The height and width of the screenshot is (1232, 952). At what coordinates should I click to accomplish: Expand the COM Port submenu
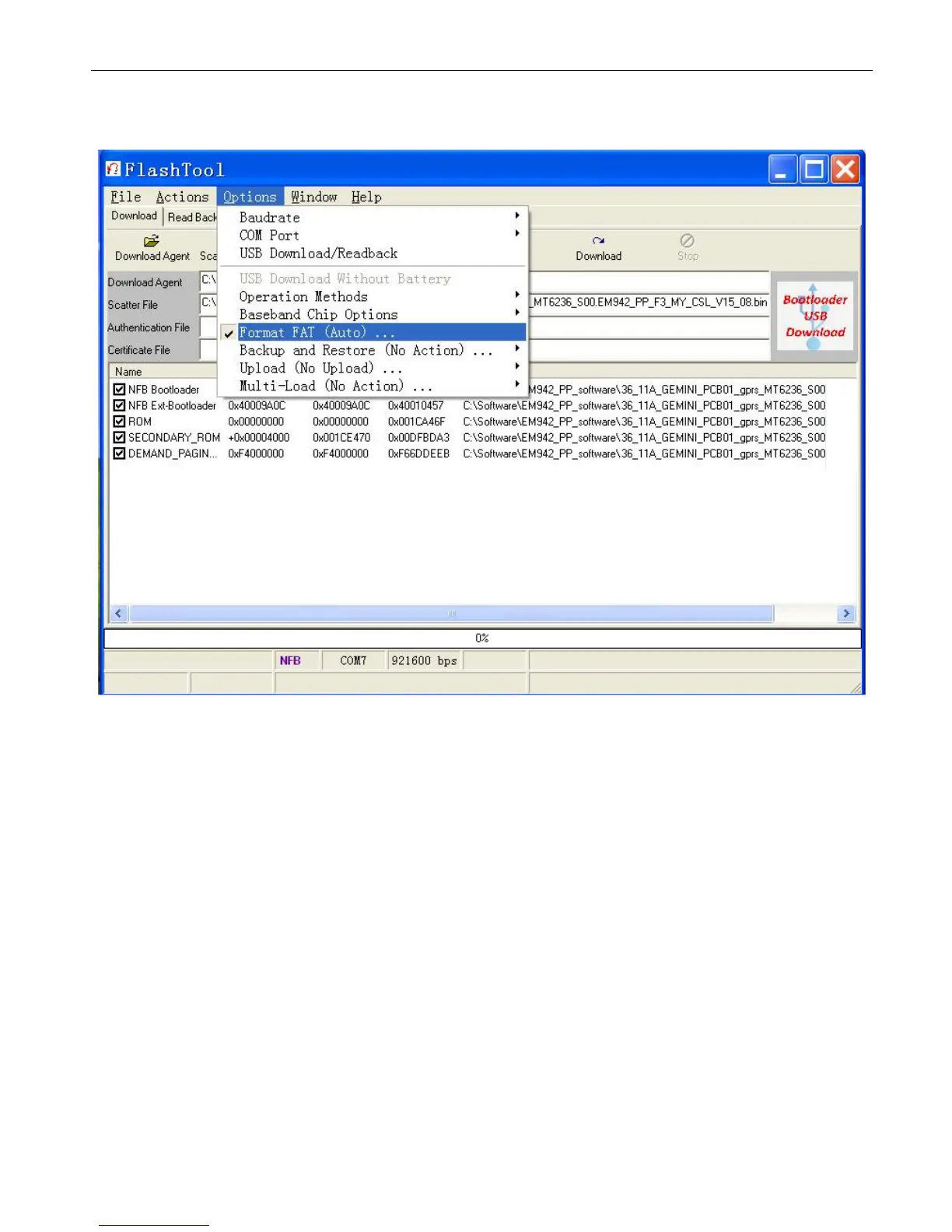(373, 235)
